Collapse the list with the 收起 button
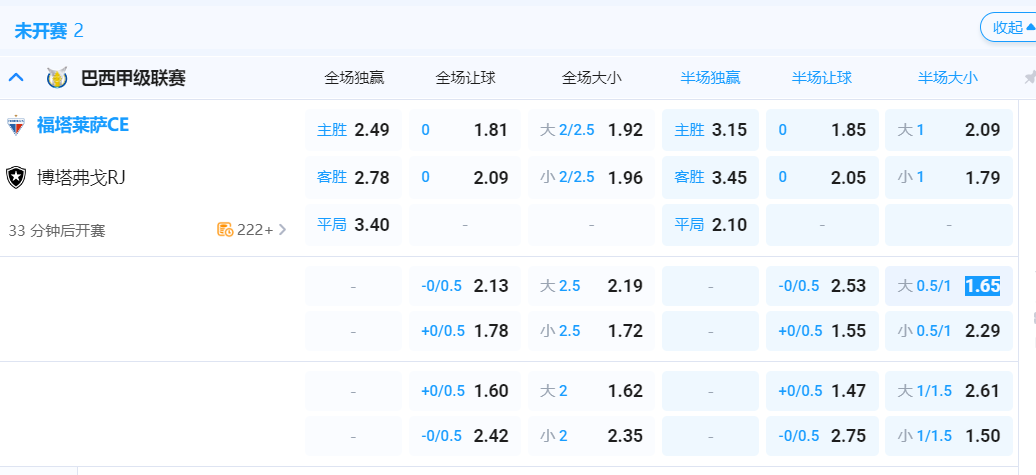1036x475 pixels. tap(1008, 28)
